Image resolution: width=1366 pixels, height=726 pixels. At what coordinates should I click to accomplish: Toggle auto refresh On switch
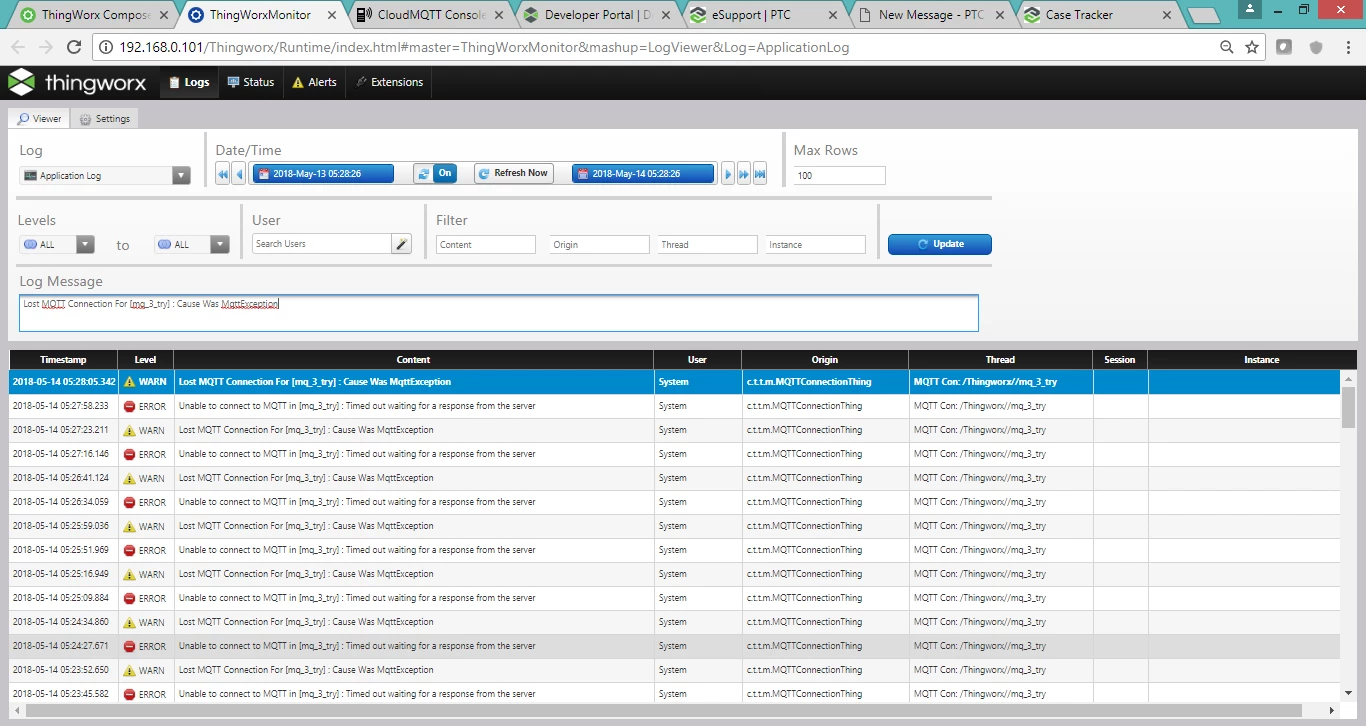pos(435,173)
